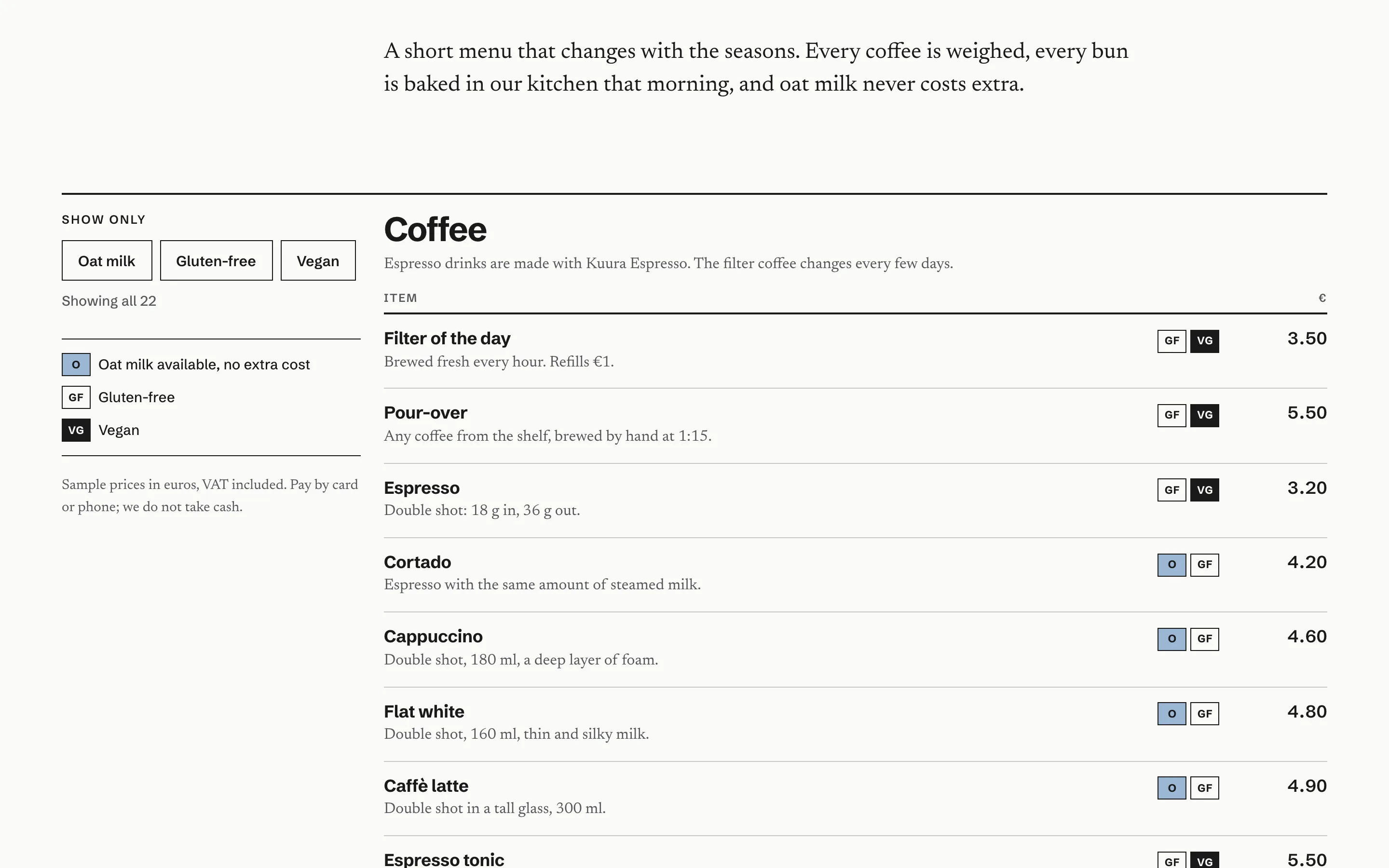Click the GF badge on Flat white row

click(x=1205, y=714)
